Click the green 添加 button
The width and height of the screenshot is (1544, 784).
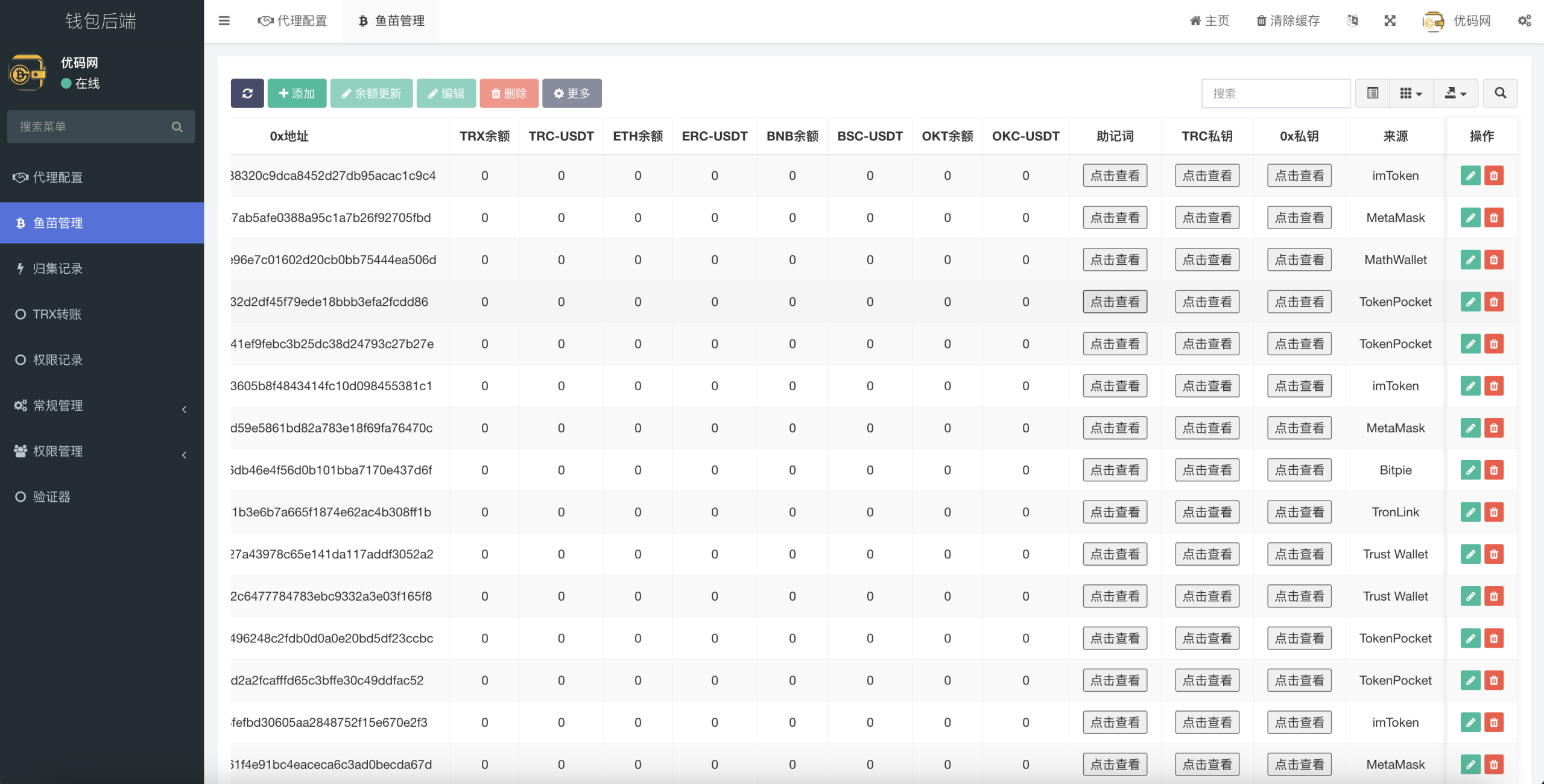pyautogui.click(x=297, y=93)
